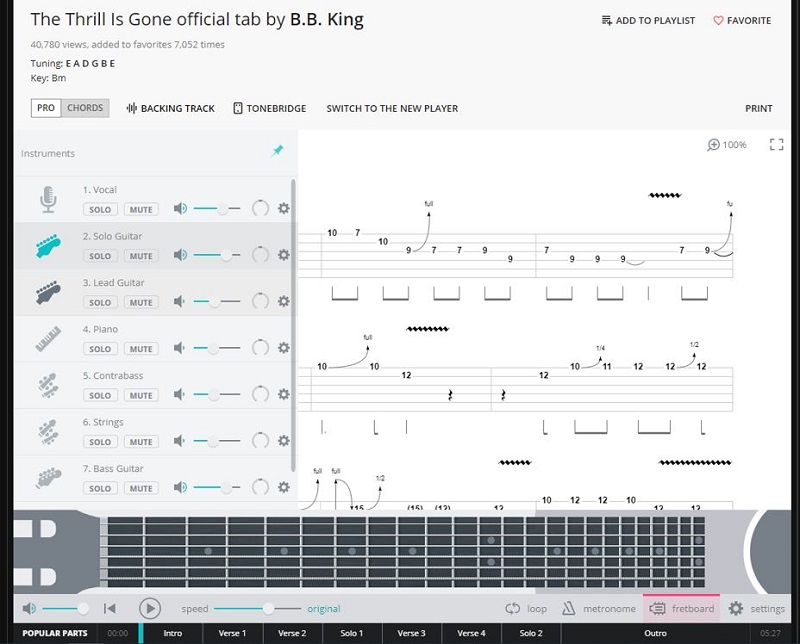The height and width of the screenshot is (644, 800).
Task: Click the Strings speaker volume icon
Action: [179, 440]
